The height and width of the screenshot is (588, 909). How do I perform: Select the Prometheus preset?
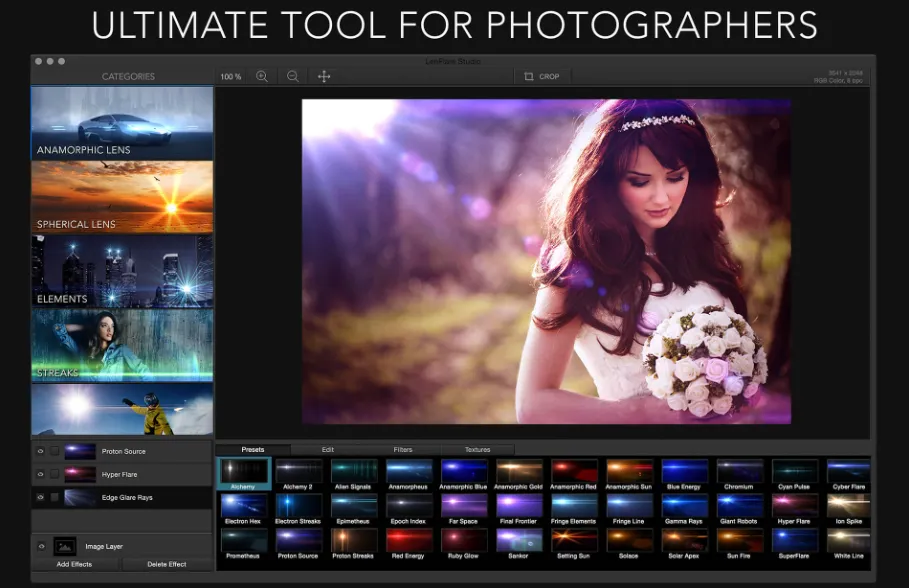(243, 544)
